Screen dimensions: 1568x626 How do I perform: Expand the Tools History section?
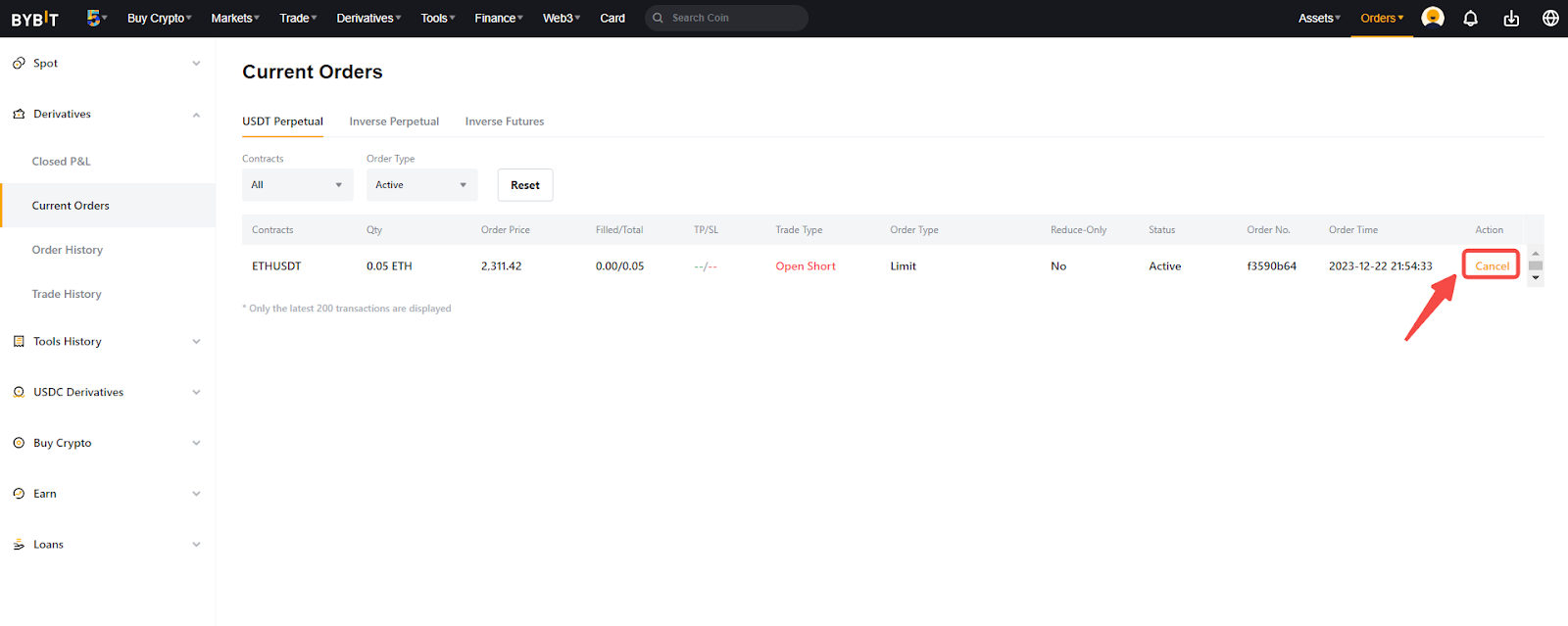[196, 342]
